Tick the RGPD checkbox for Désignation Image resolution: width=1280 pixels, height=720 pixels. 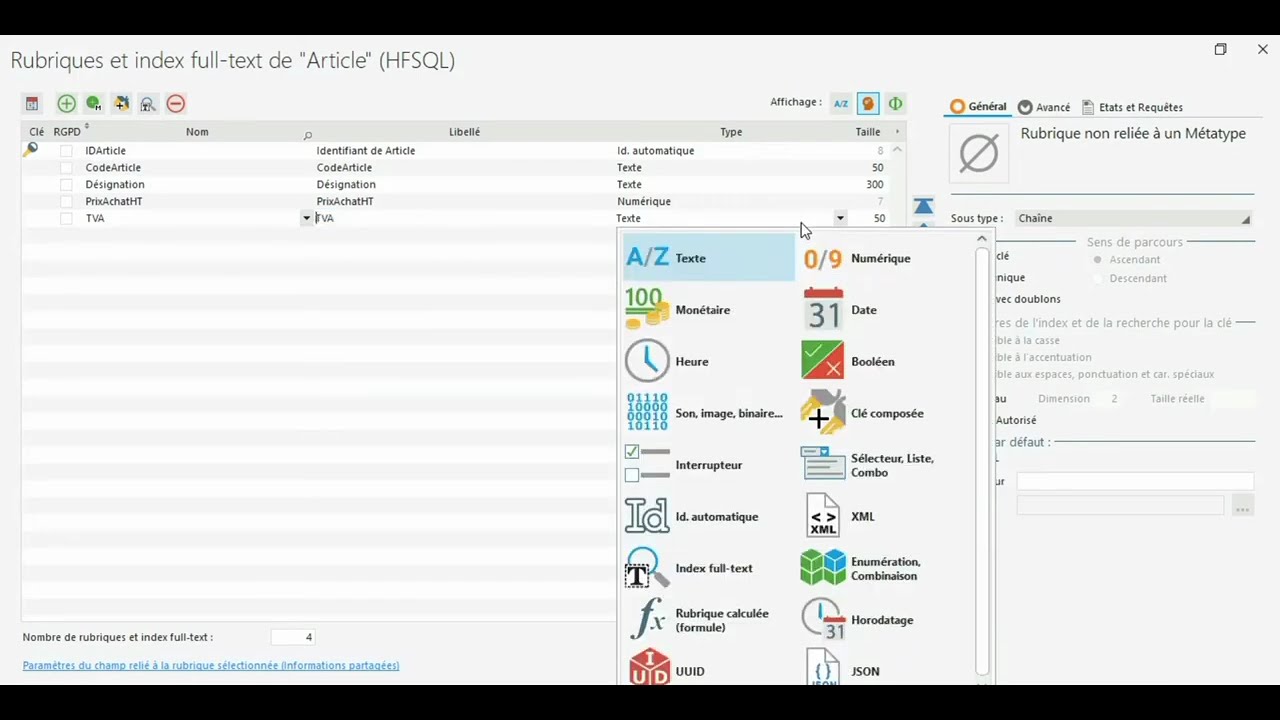click(x=66, y=185)
